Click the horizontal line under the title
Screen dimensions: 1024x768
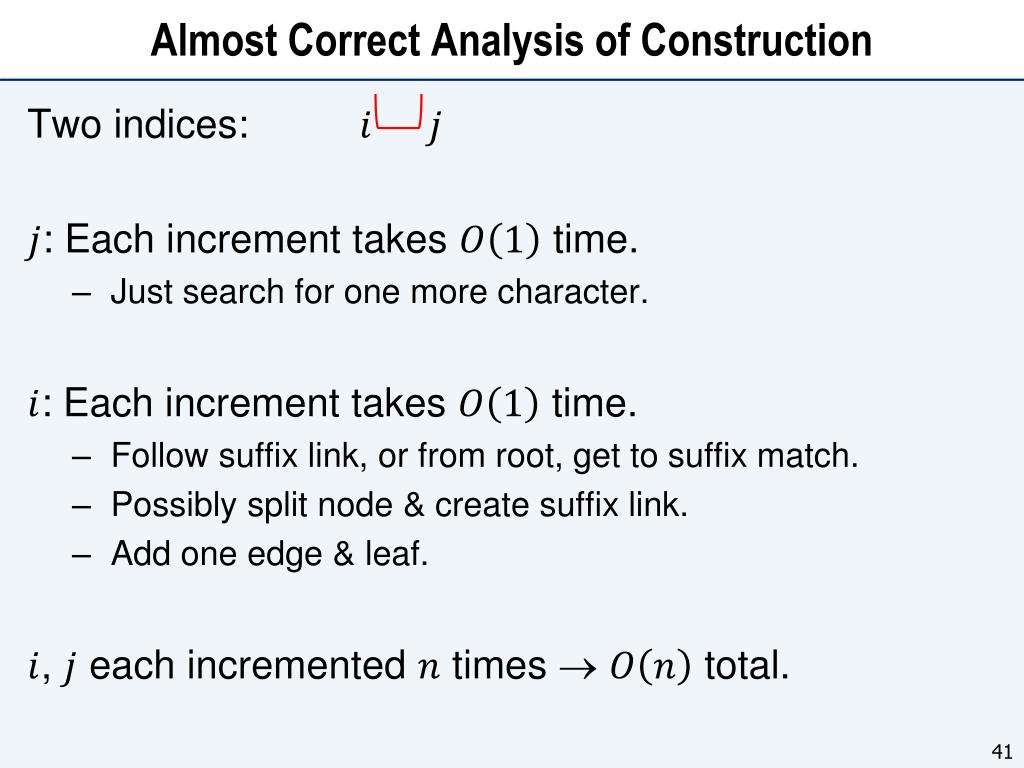[512, 80]
